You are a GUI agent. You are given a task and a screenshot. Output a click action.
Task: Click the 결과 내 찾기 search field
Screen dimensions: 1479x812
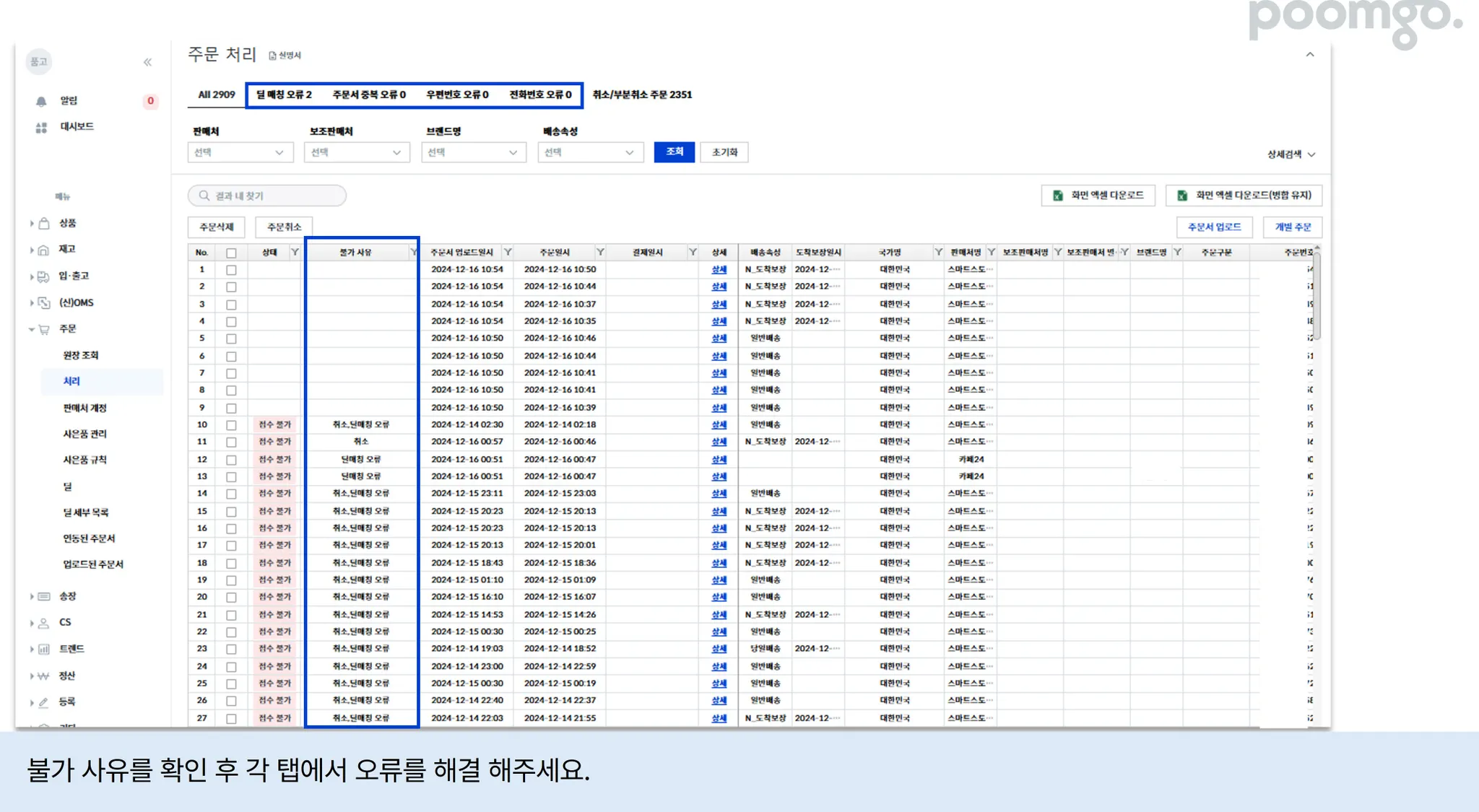(x=267, y=196)
